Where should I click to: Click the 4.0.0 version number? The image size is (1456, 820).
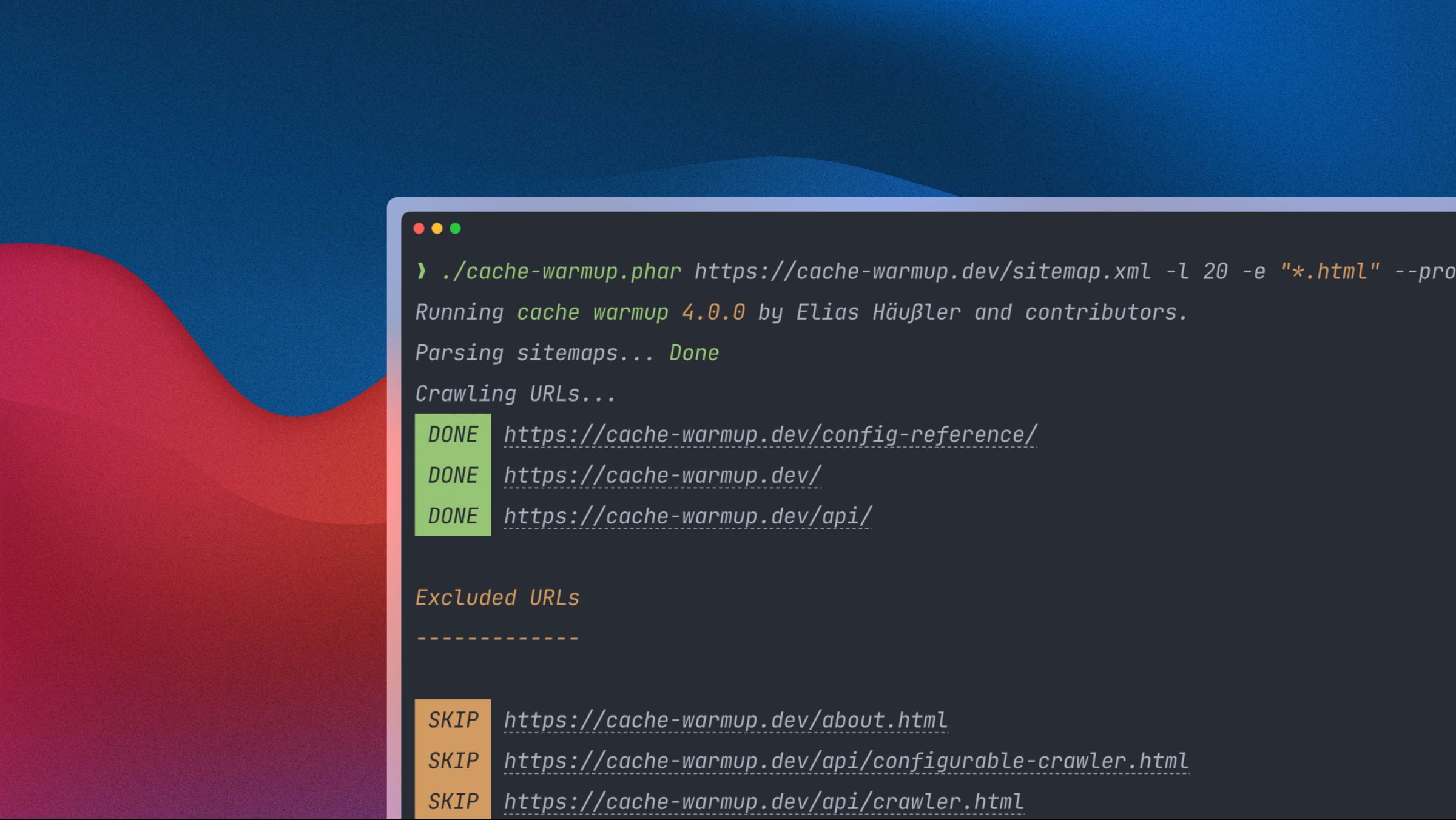click(713, 312)
